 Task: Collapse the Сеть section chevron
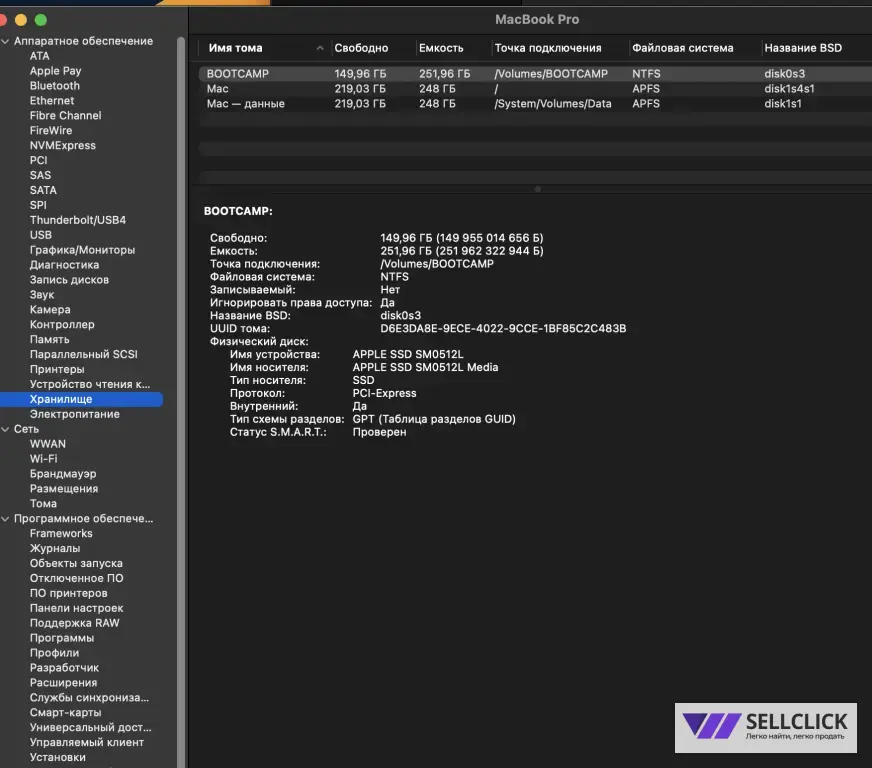pyautogui.click(x=6, y=429)
